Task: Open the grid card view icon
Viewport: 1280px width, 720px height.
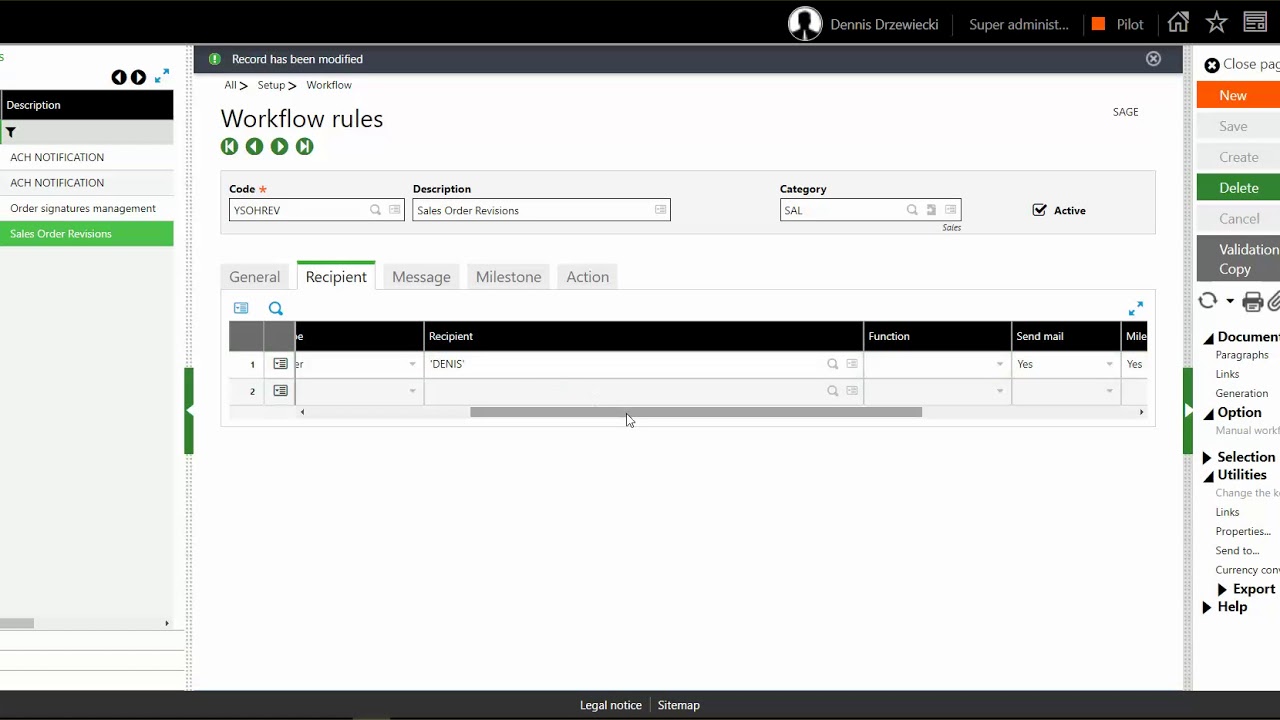Action: [241, 308]
